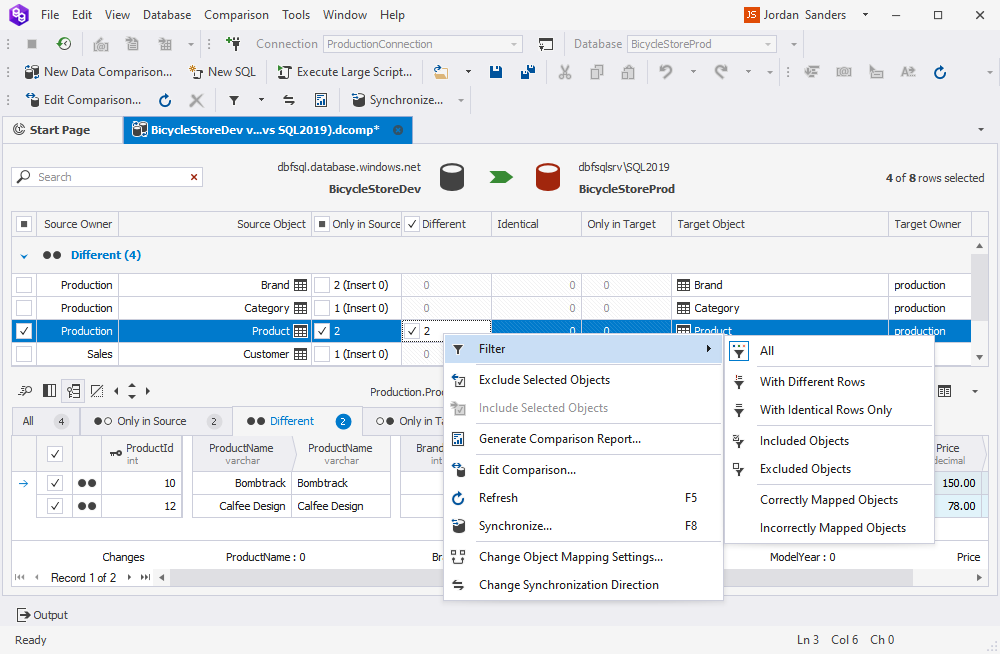Expand the document tabs list arrow
The width and height of the screenshot is (1000, 654).
(980, 130)
